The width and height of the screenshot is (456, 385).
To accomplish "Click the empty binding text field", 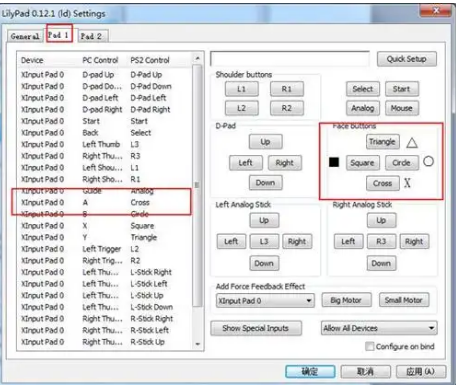I will coord(290,59).
